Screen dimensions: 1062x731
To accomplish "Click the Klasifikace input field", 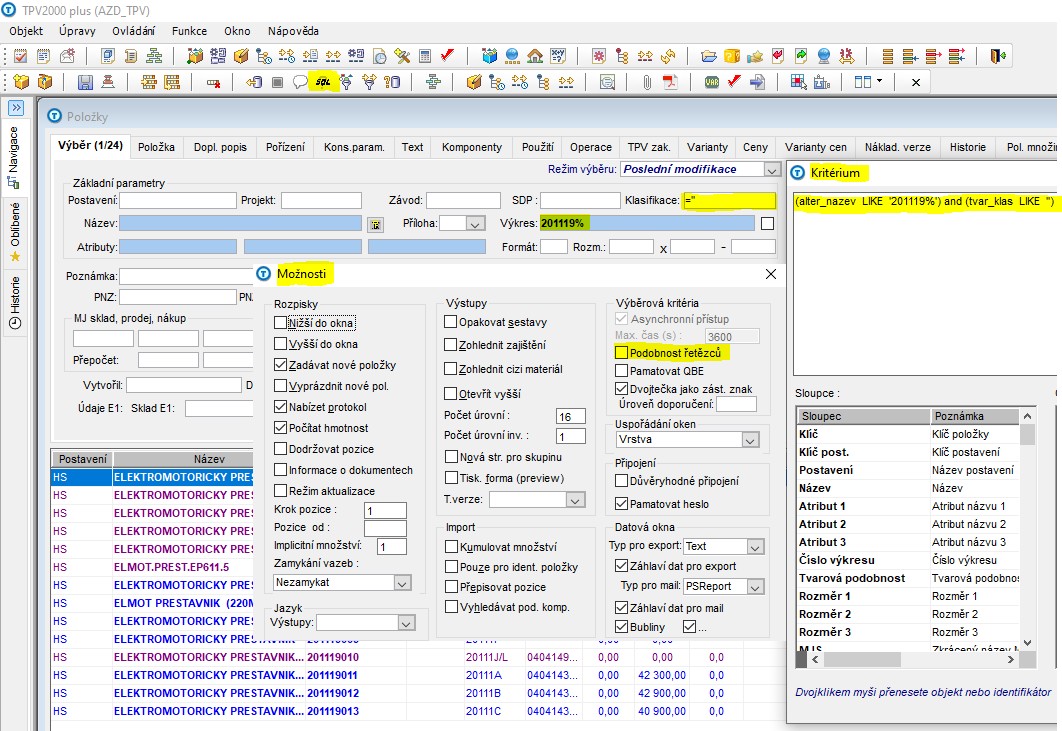I will pyautogui.click(x=729, y=201).
